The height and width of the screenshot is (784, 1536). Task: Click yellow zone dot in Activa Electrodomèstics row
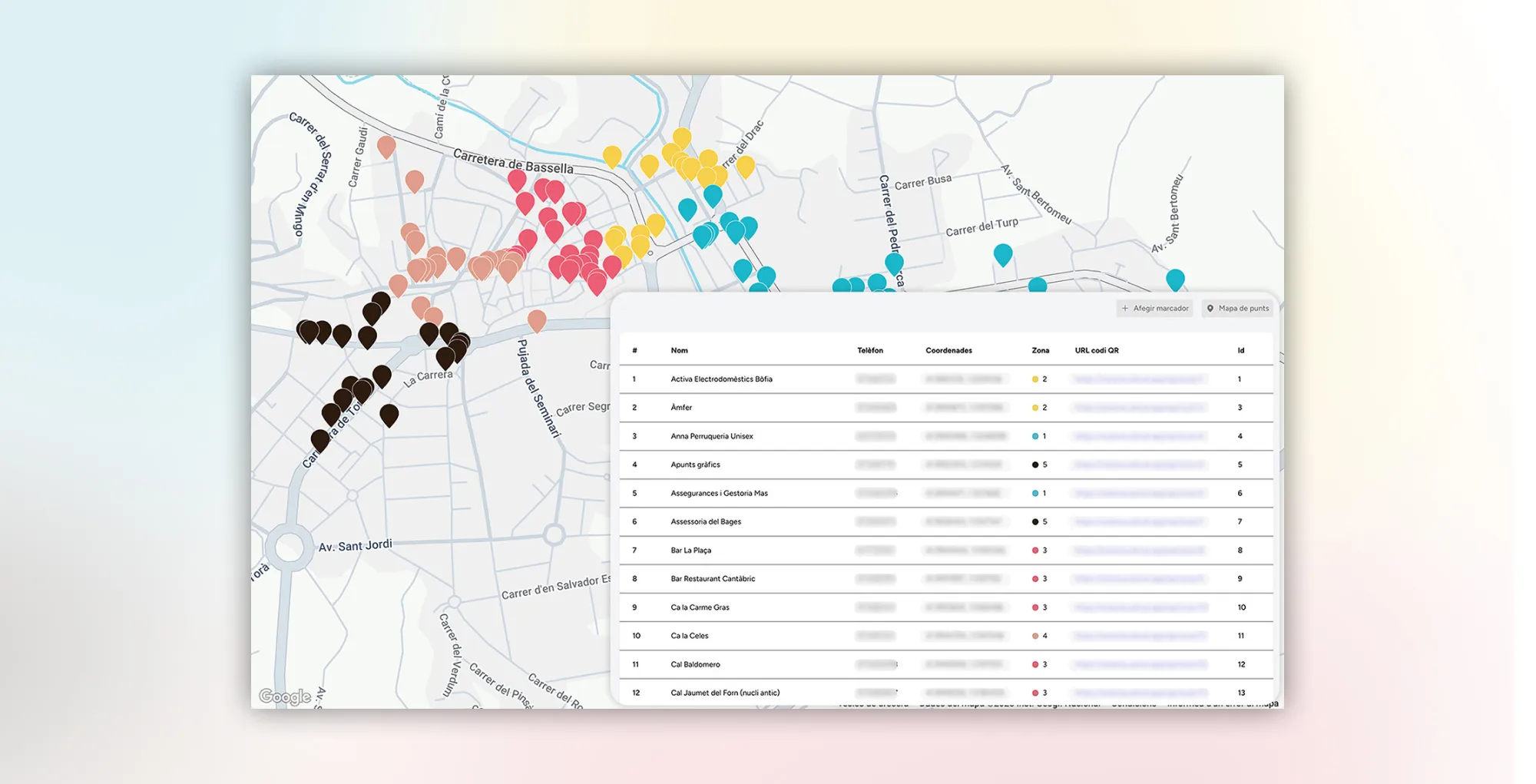(x=1034, y=379)
